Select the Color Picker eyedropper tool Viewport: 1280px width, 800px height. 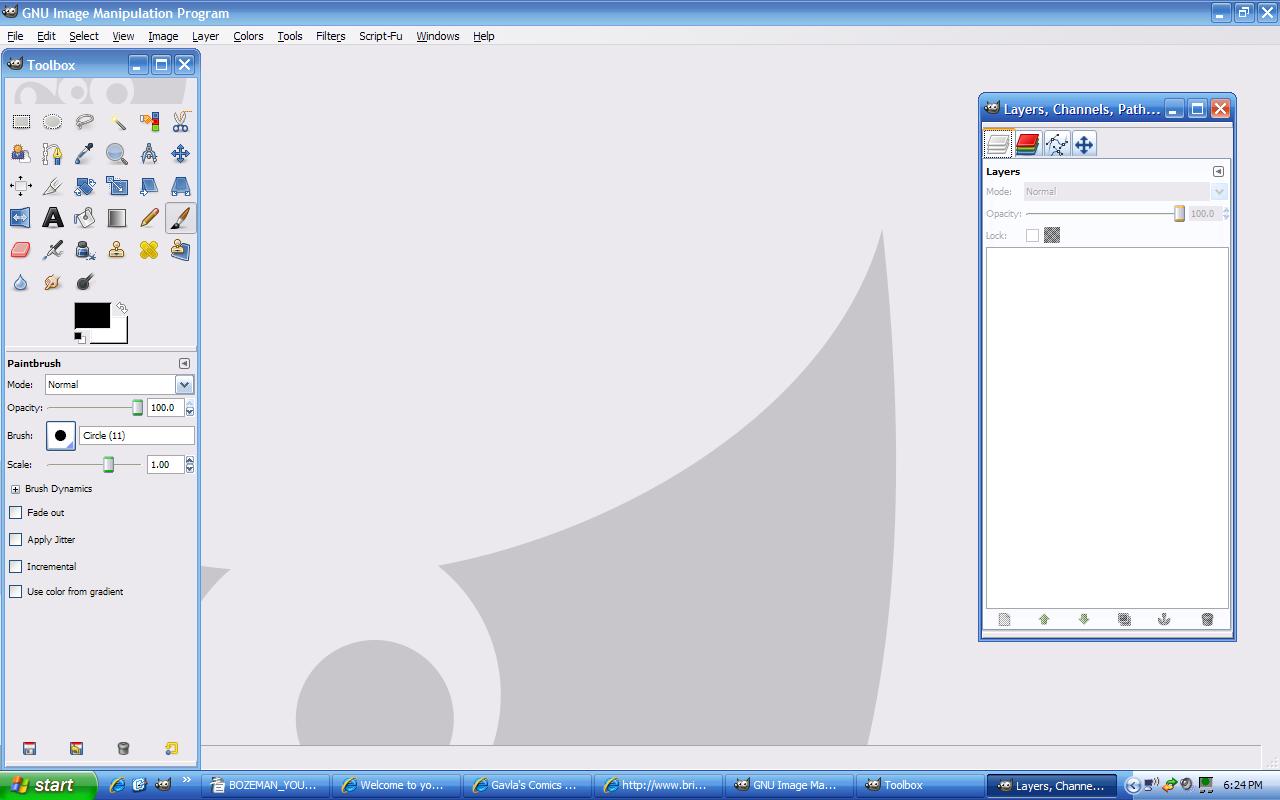pyautogui.click(x=85, y=154)
